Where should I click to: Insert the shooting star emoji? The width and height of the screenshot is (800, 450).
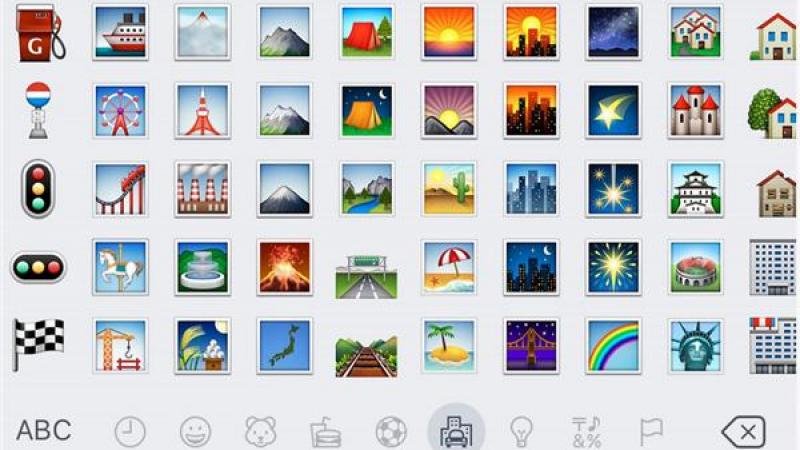point(613,111)
